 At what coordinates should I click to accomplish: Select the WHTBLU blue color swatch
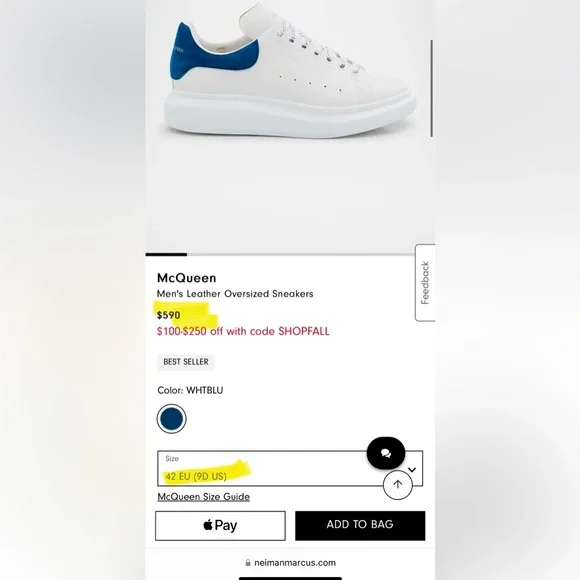pyautogui.click(x=172, y=419)
